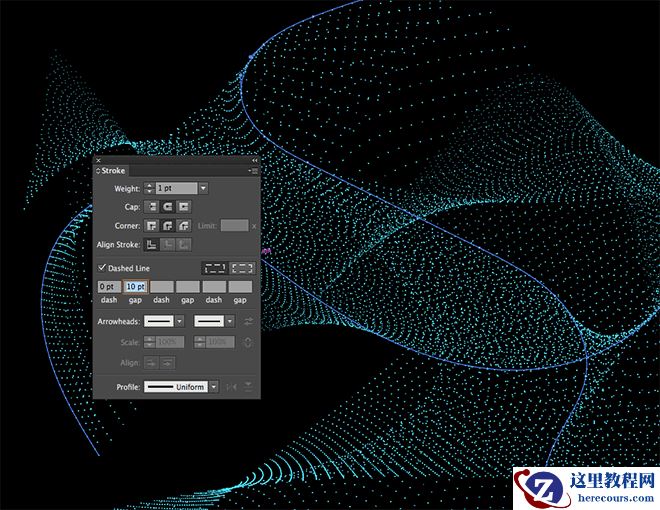Click the end arrowhead preview box
Image resolution: width=660 pixels, height=510 pixels.
click(x=209, y=321)
